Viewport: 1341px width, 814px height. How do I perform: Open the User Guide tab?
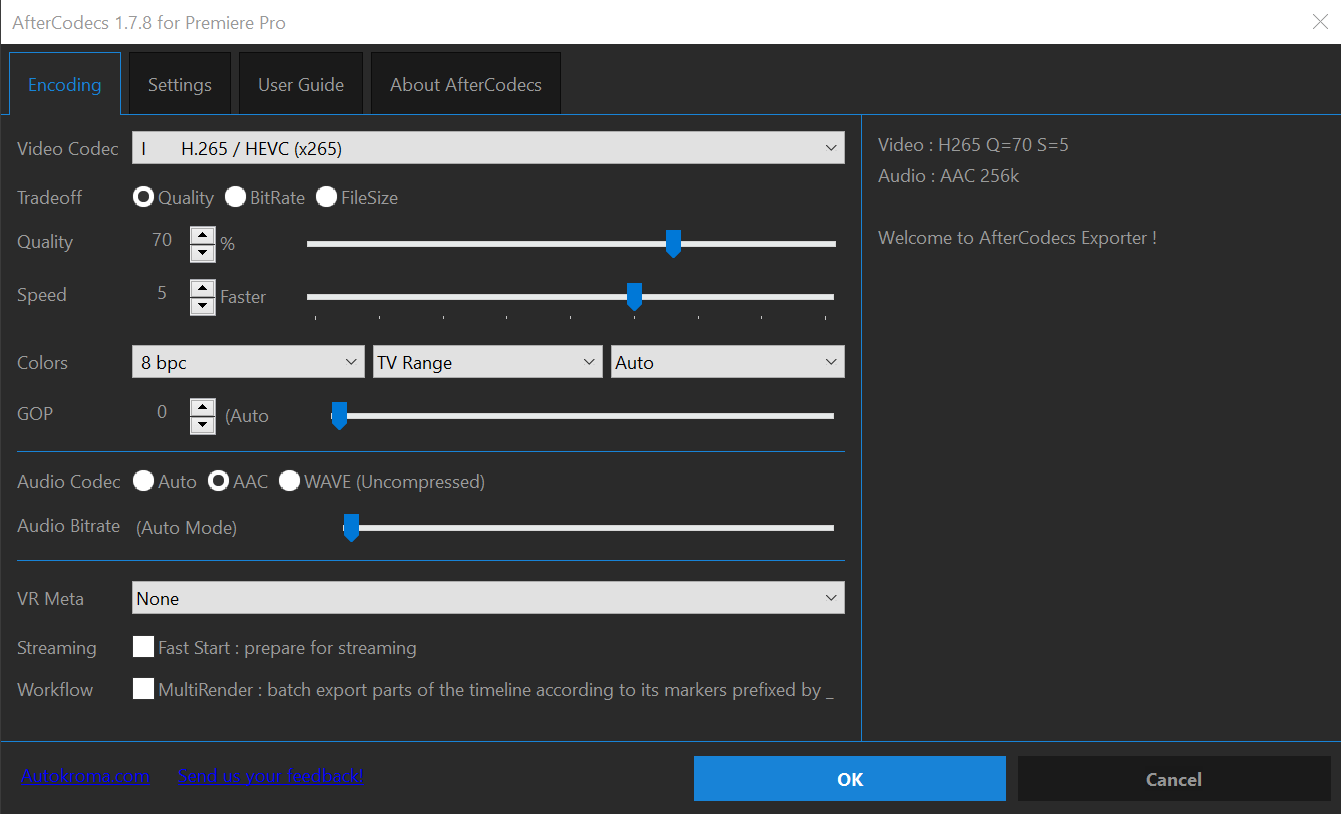(x=300, y=84)
